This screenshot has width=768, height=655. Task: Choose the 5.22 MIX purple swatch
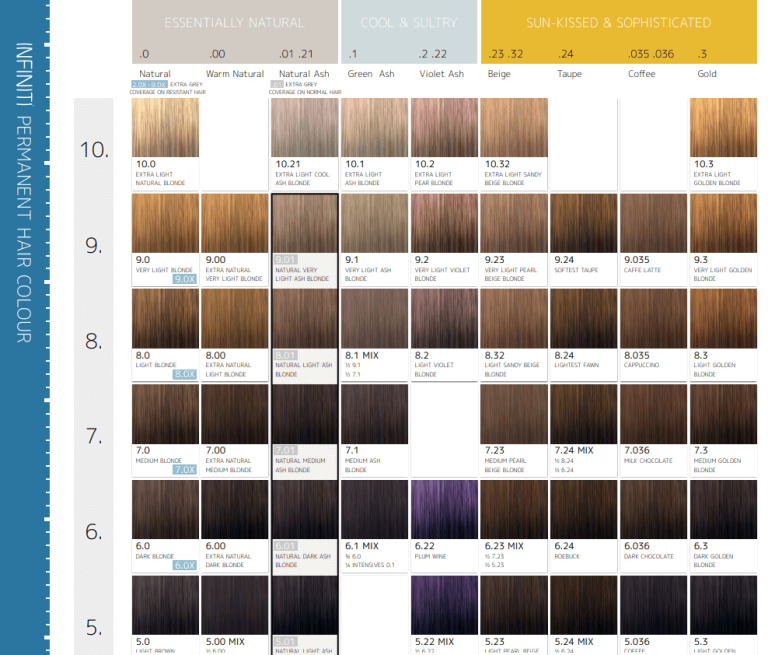point(444,605)
